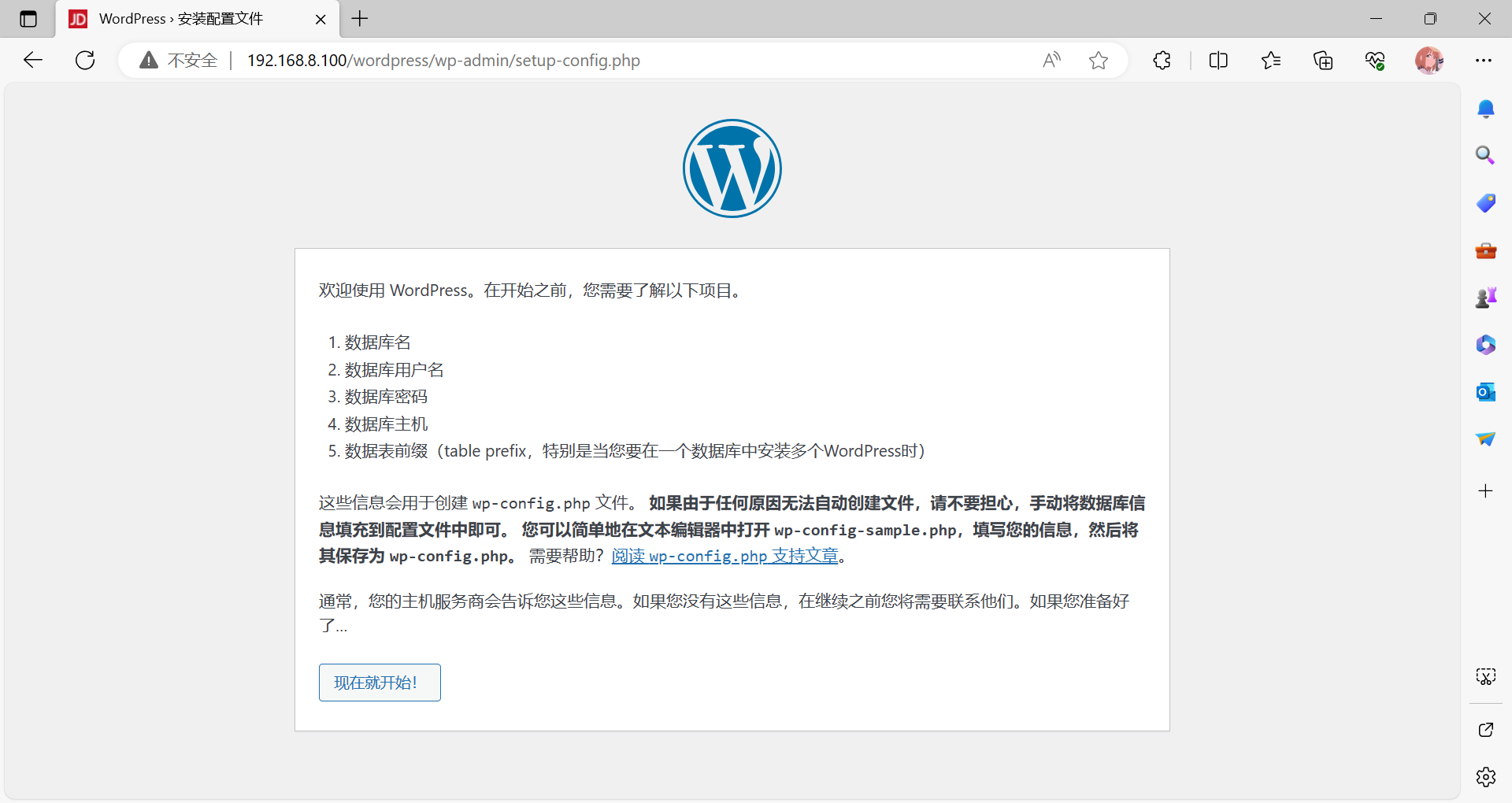The width and height of the screenshot is (1512, 803).
Task: Click the list item 数据库密码
Action: click(x=386, y=397)
